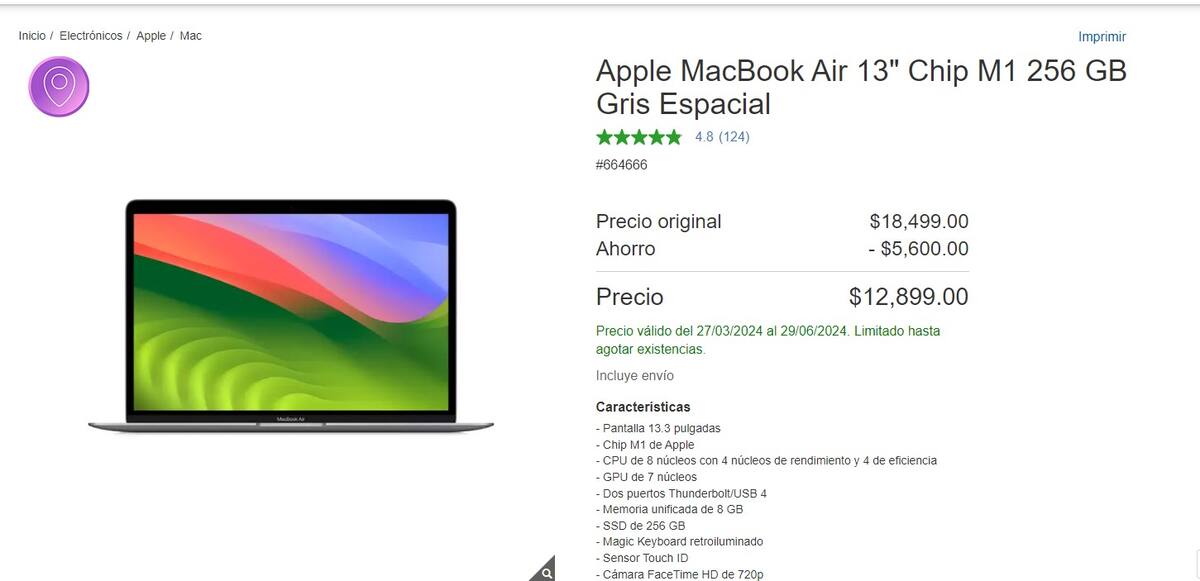This screenshot has width=1200, height=581.
Task: Click the purple location pin icon
Action: (59, 87)
